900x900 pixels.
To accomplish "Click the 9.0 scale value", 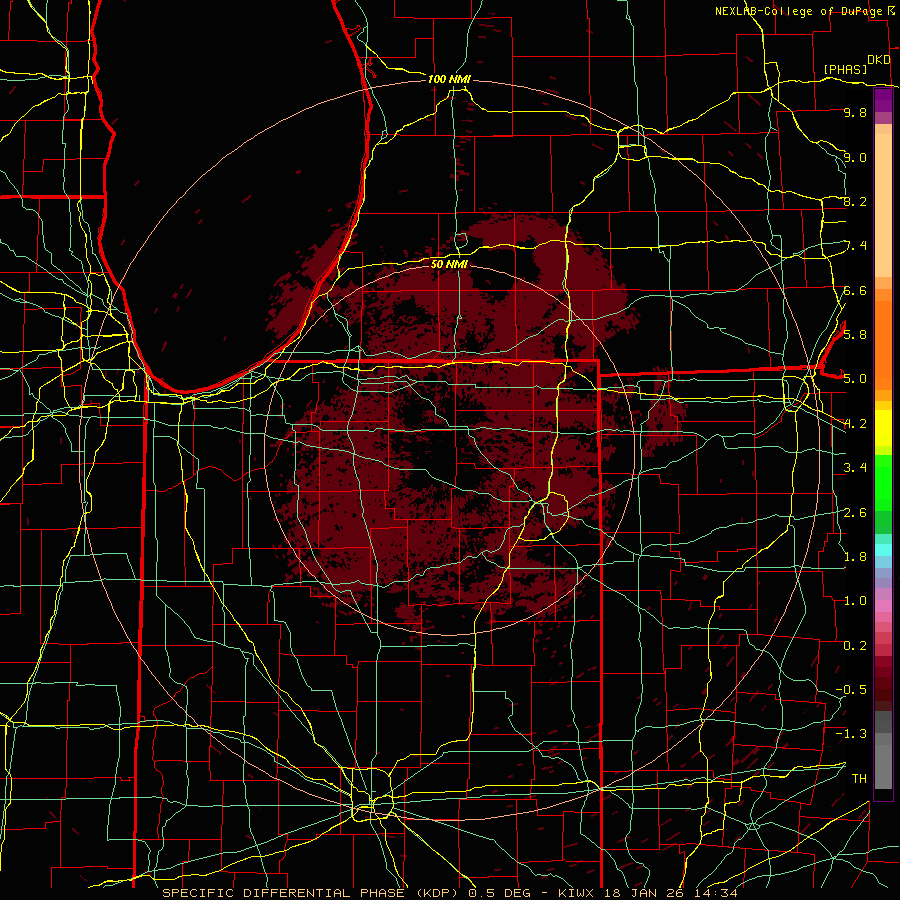I will 855,158.
